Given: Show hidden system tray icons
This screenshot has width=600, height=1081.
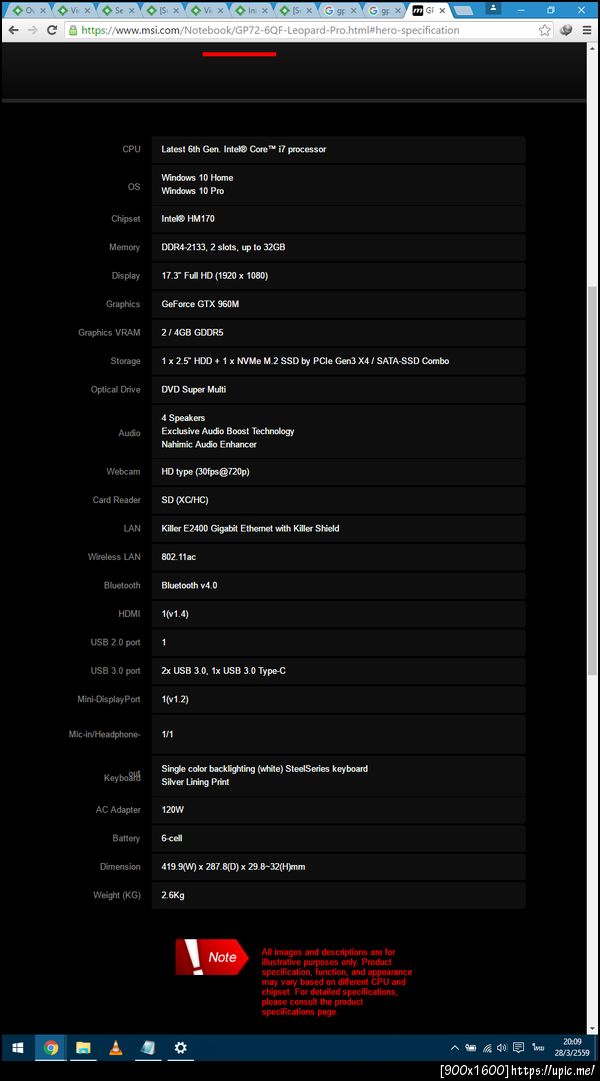Looking at the screenshot, I should click(455, 1048).
